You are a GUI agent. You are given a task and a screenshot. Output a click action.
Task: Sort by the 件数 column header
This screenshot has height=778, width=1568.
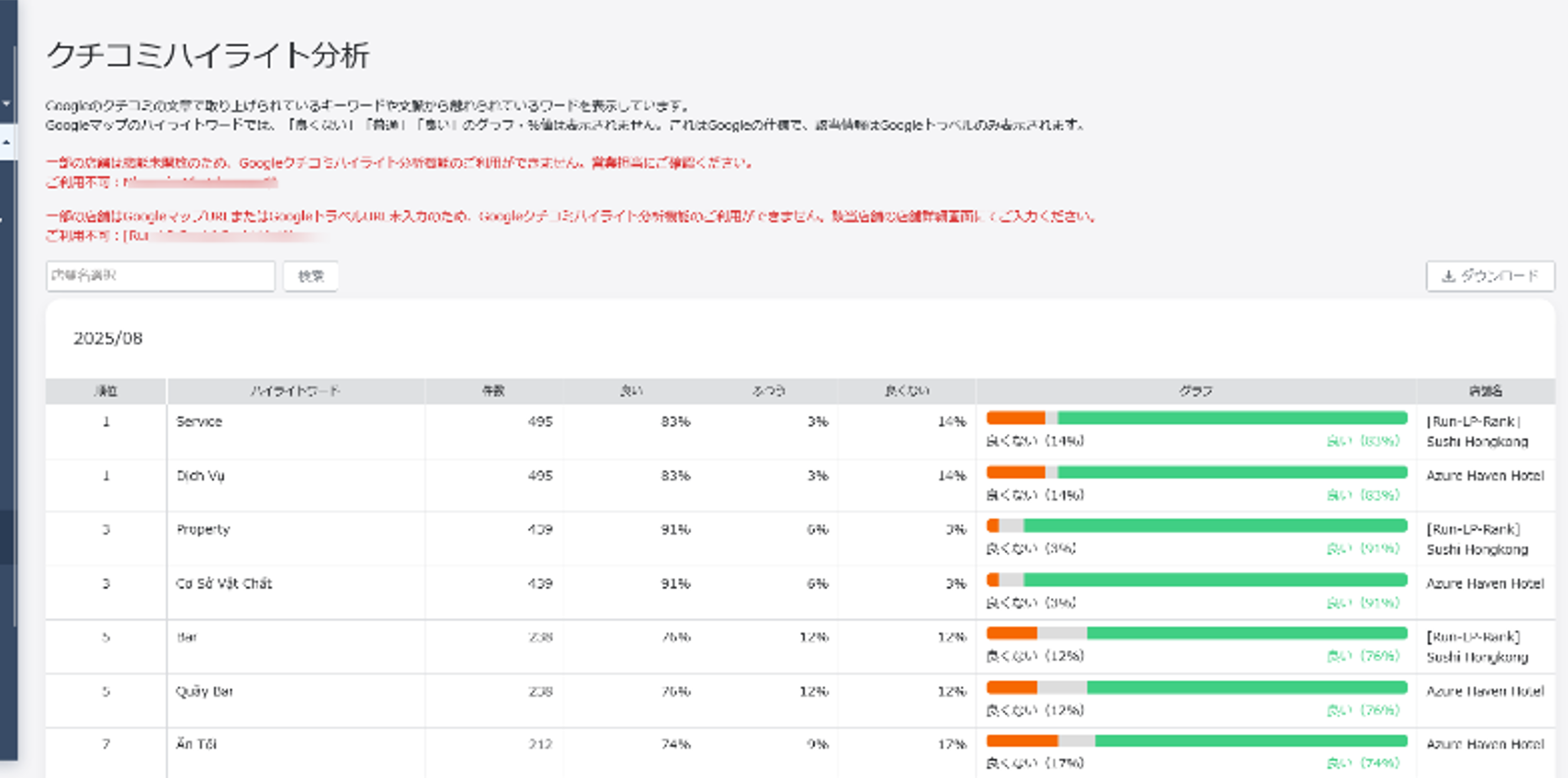(x=493, y=391)
